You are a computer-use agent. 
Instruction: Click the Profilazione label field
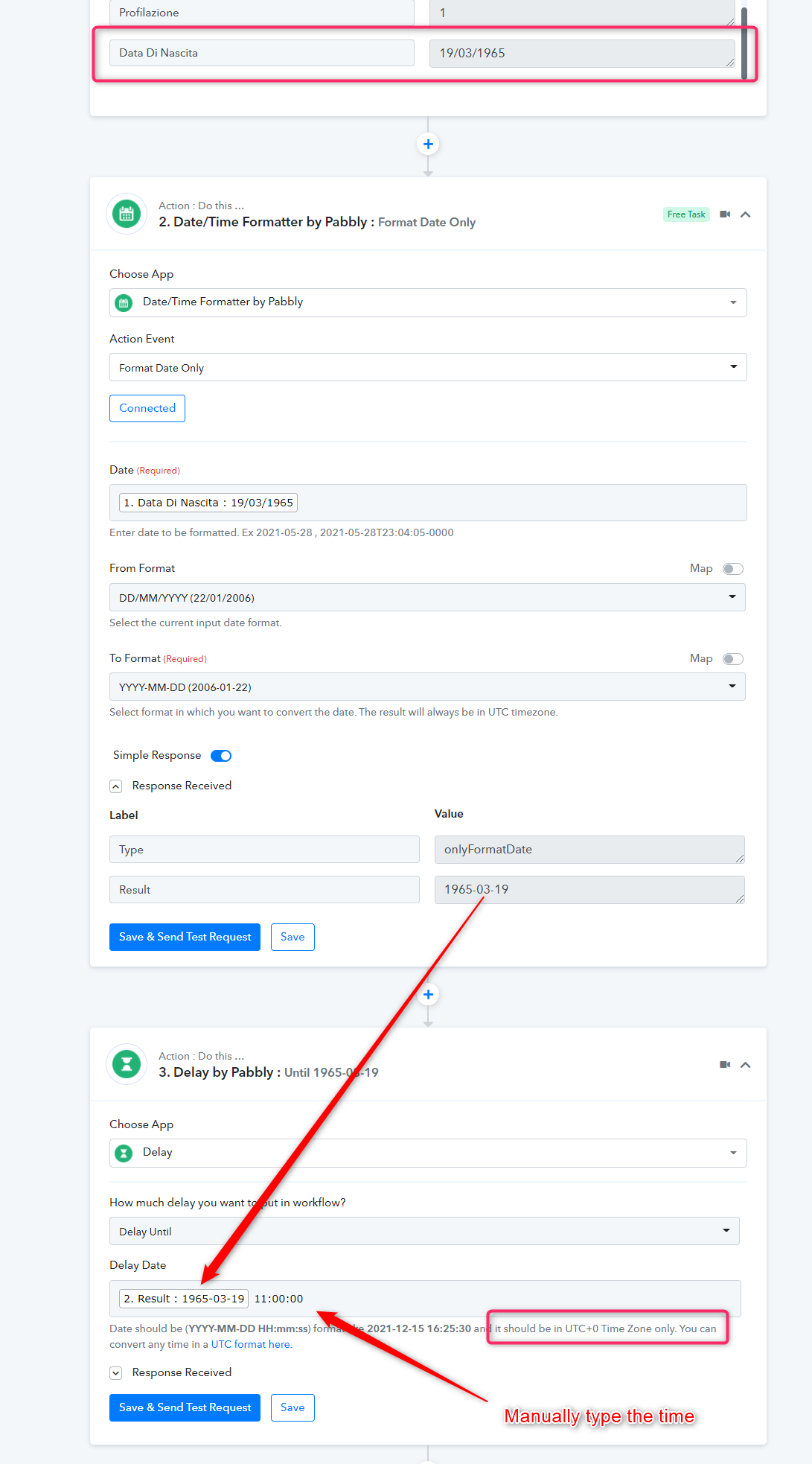[262, 13]
